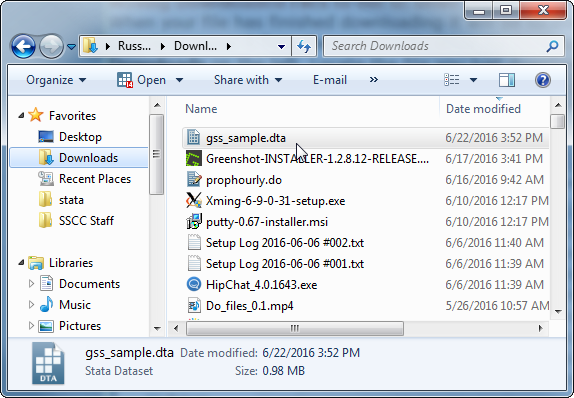Viewport: 574px width, 398px height.
Task: Expand the Documents library
Action: (31, 284)
